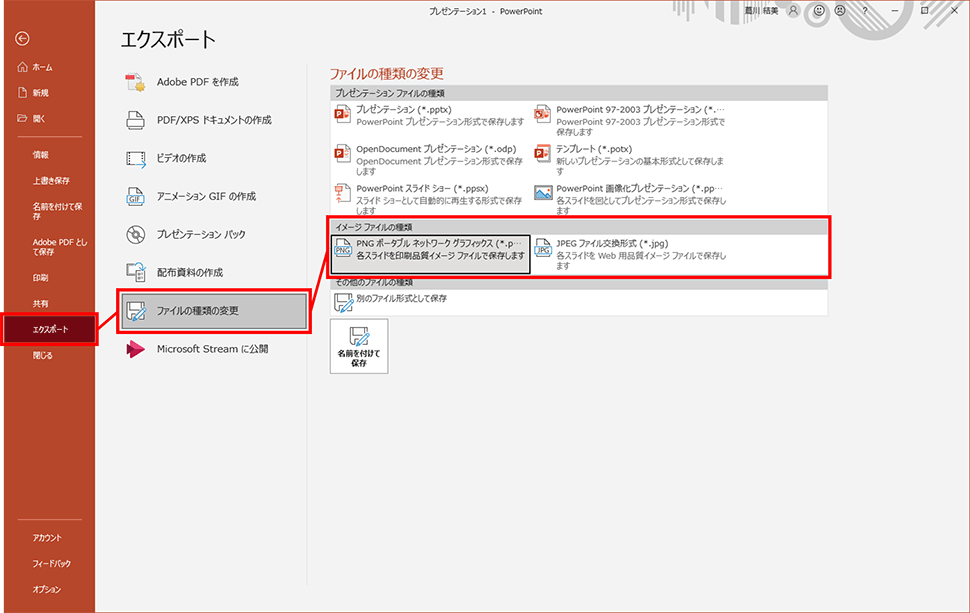Screen dimensions: 970x613
Task: Click the user account icon in title bar
Action: click(793, 11)
